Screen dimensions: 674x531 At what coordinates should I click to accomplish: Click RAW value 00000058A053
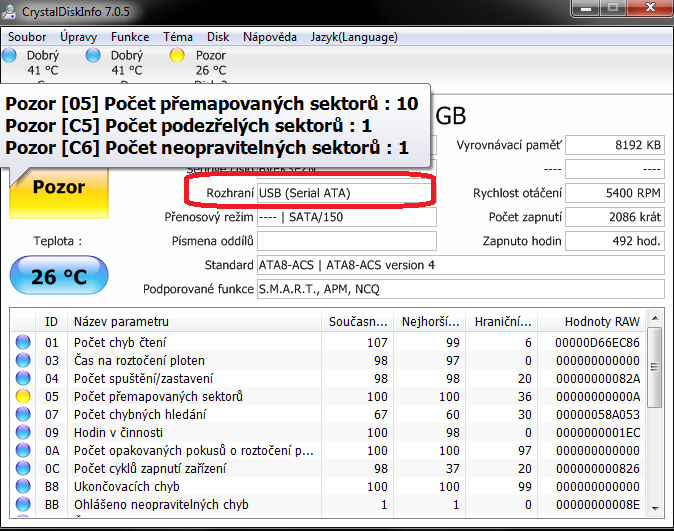(x=597, y=415)
